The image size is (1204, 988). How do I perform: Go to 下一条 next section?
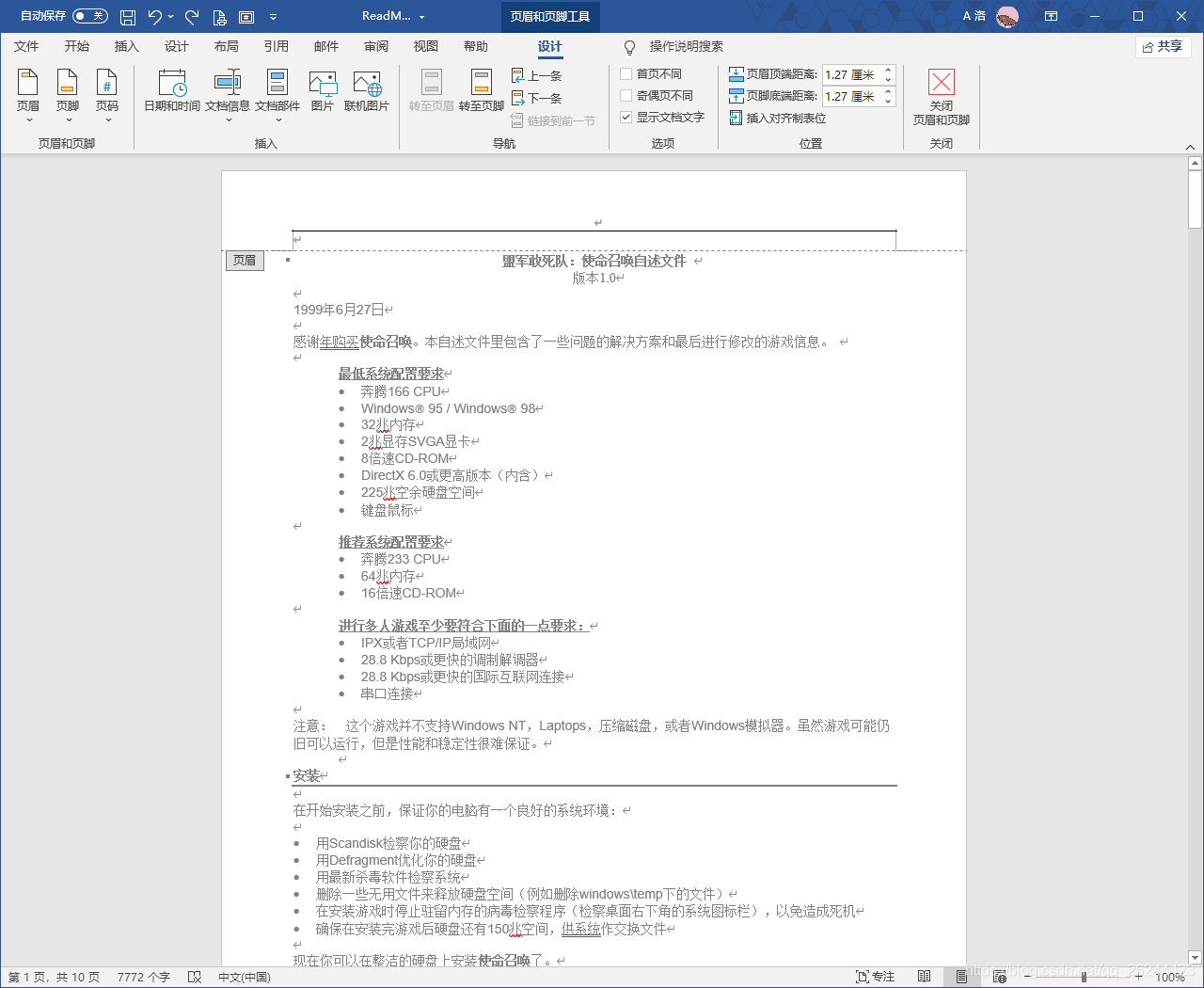537,98
